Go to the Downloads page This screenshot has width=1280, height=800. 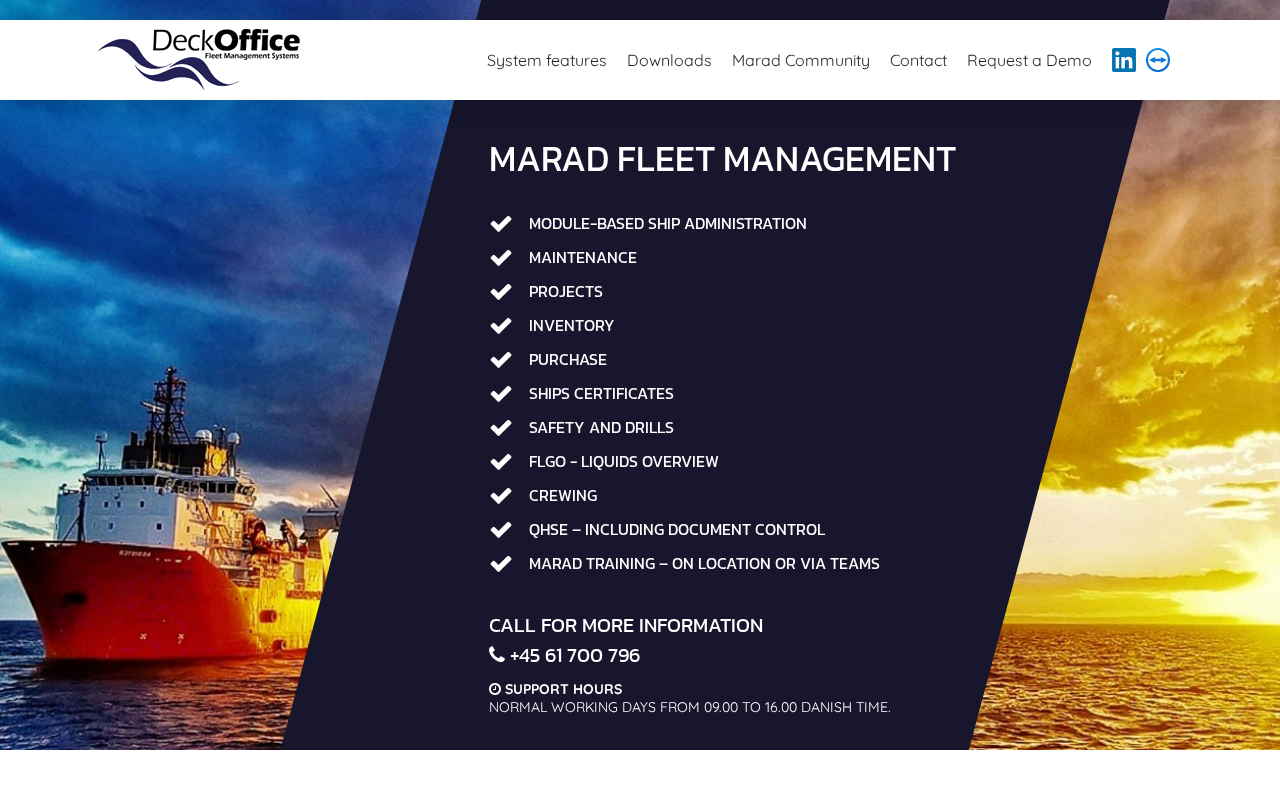(669, 60)
